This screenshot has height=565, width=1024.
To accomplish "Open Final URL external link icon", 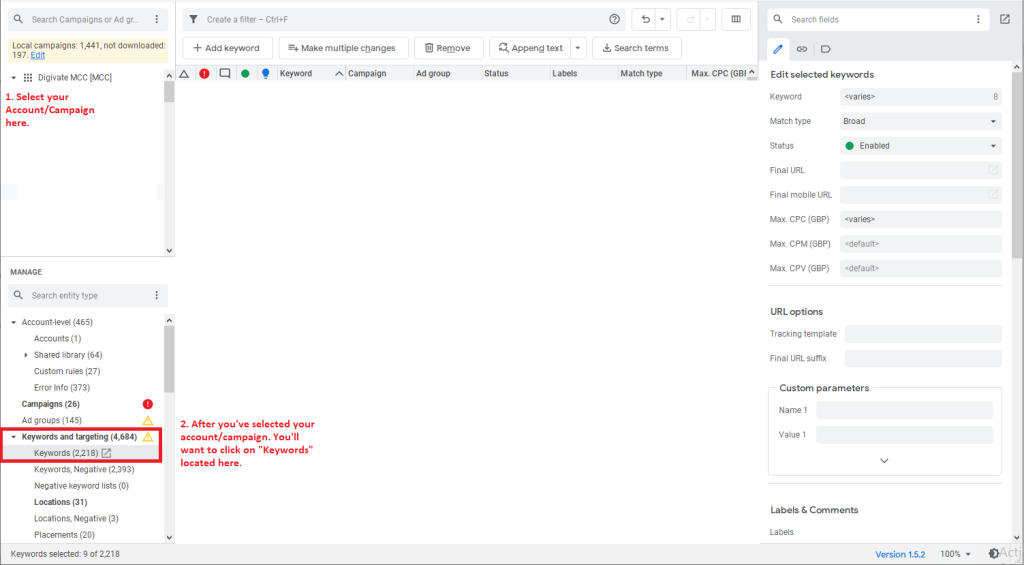I will (993, 170).
